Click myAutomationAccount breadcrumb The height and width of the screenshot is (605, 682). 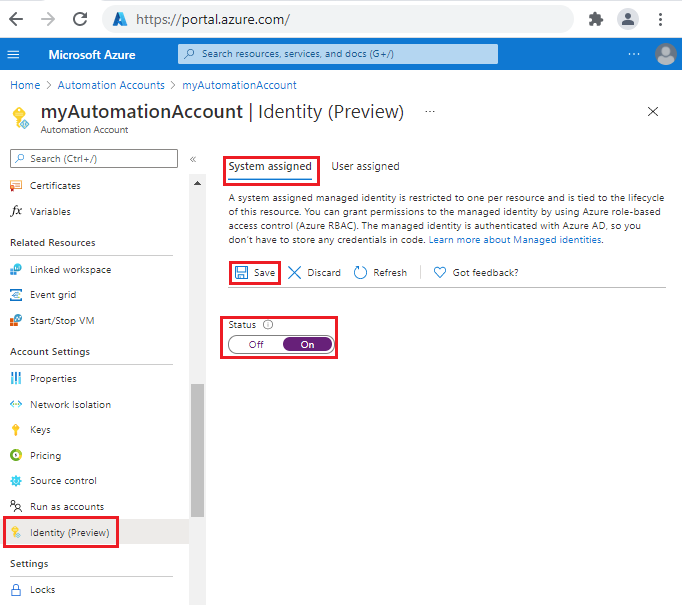[x=239, y=85]
